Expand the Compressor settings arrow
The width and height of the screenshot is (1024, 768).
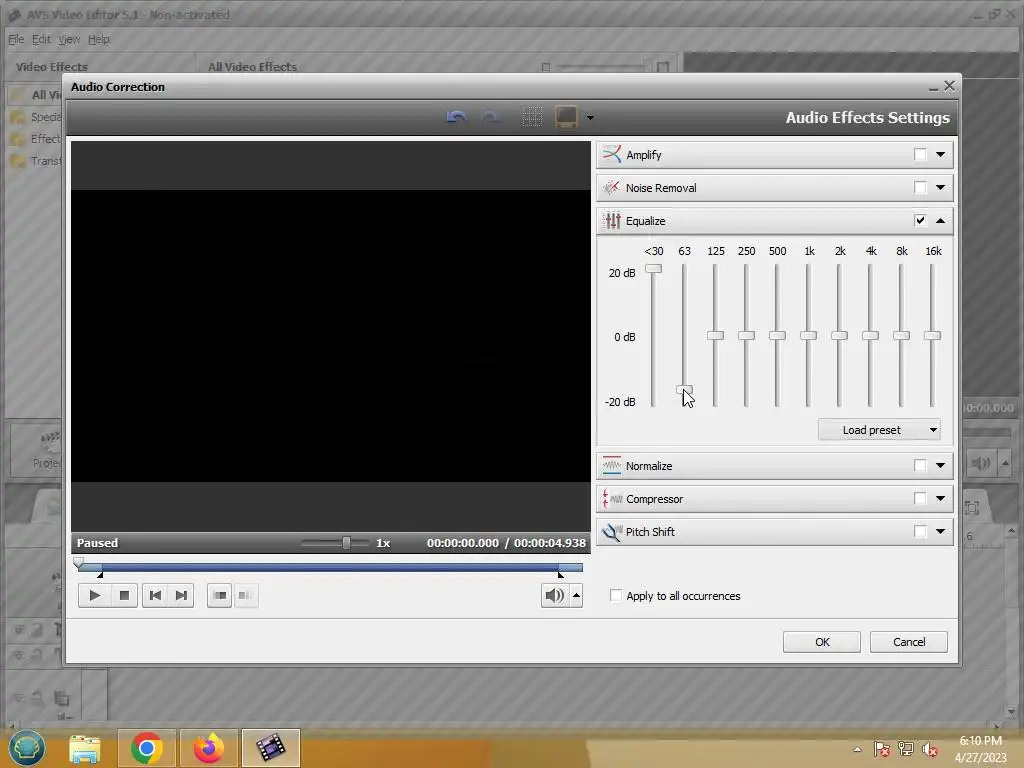(940, 499)
